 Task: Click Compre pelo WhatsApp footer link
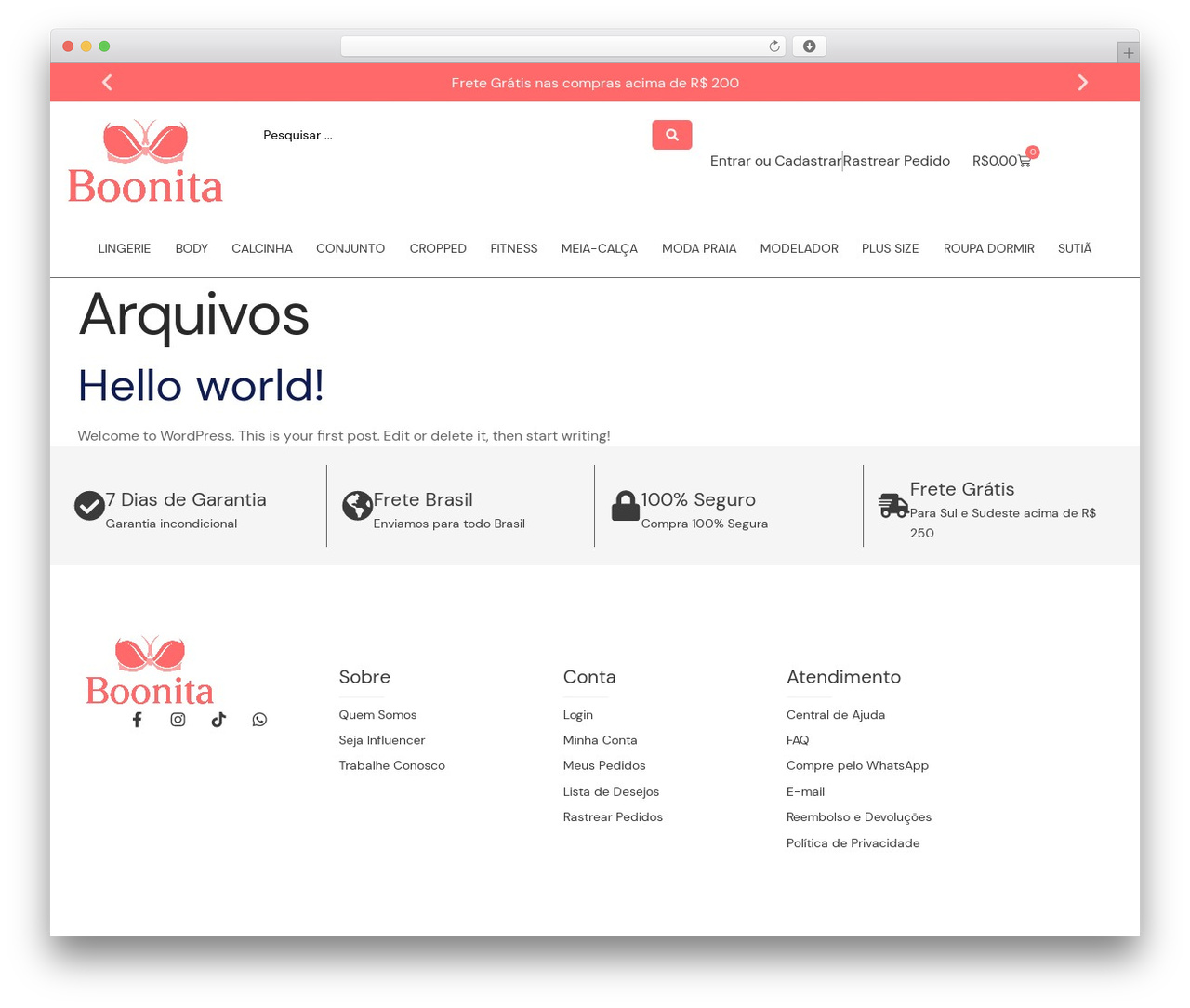coord(857,766)
